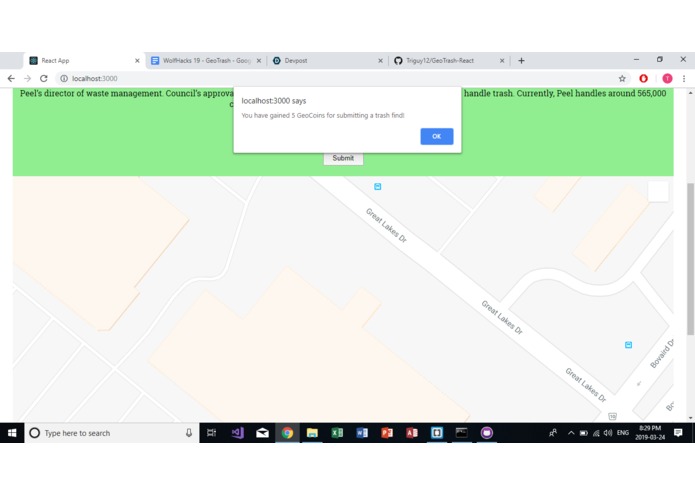Click the ENG language indicator

(x=623, y=433)
